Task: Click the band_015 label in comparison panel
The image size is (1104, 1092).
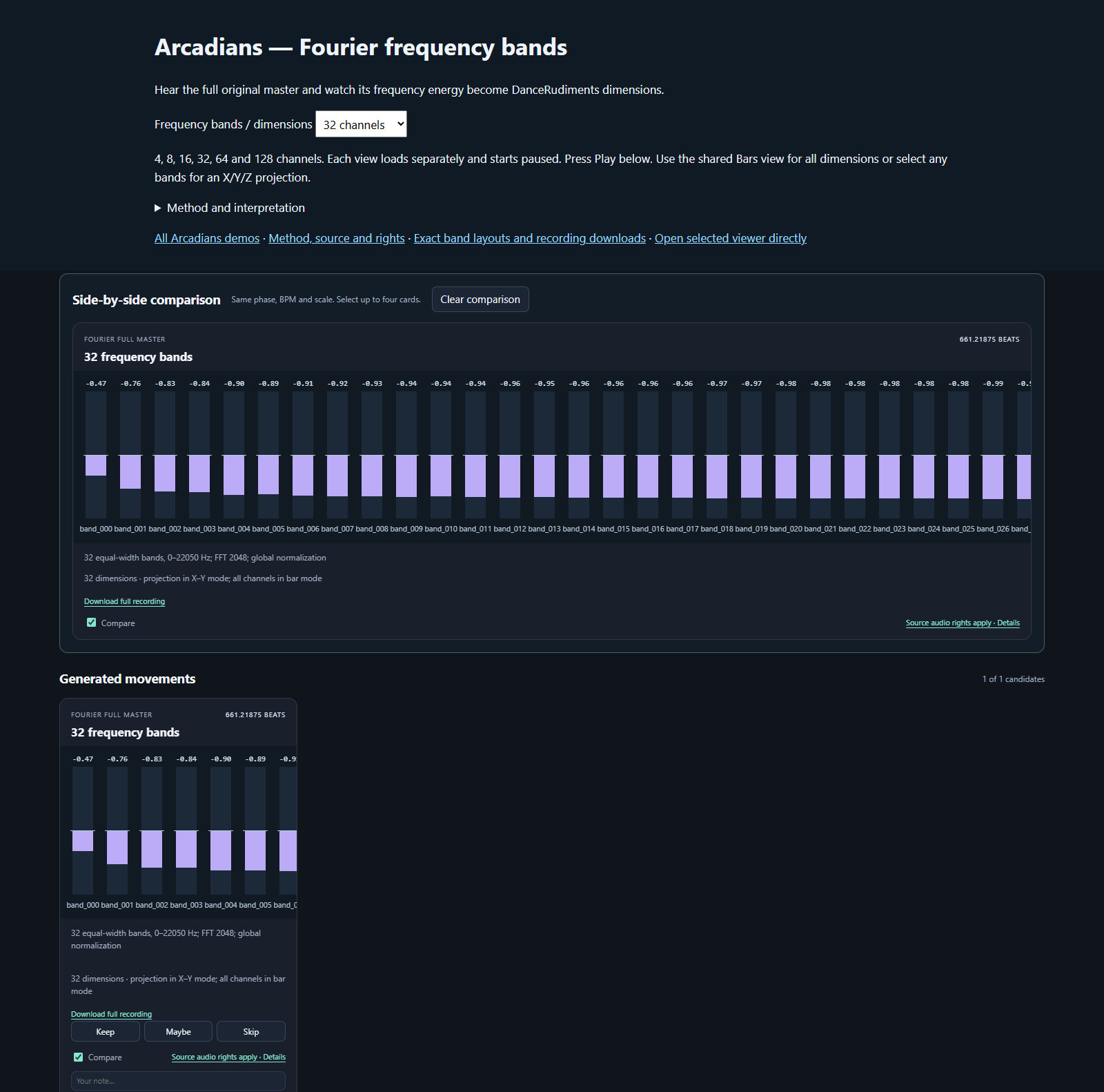Action: (x=613, y=529)
